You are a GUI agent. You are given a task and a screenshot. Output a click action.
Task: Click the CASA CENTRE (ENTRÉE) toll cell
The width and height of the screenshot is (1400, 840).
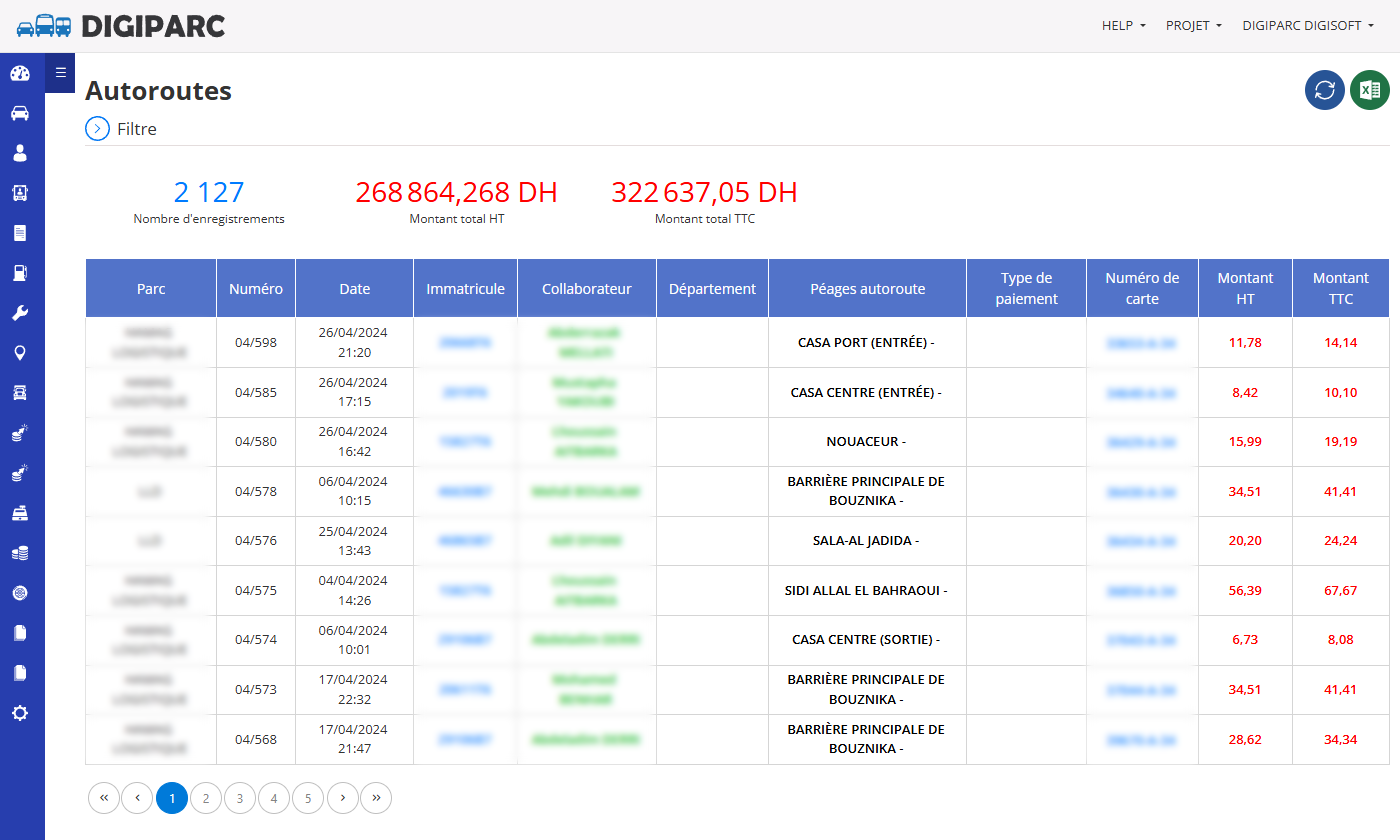coord(866,393)
